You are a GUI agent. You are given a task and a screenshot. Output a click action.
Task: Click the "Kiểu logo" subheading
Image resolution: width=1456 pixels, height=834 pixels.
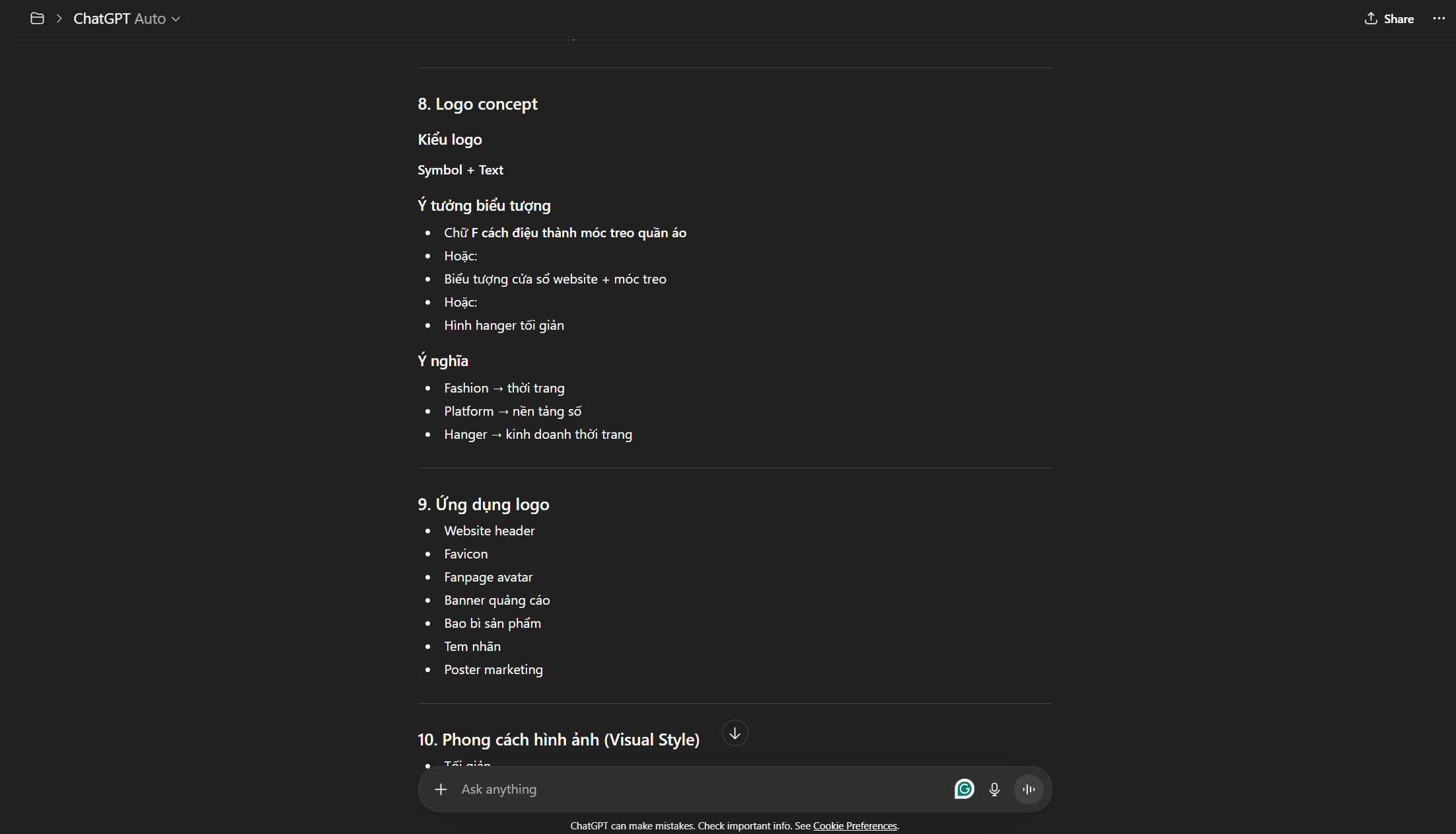pyautogui.click(x=449, y=139)
